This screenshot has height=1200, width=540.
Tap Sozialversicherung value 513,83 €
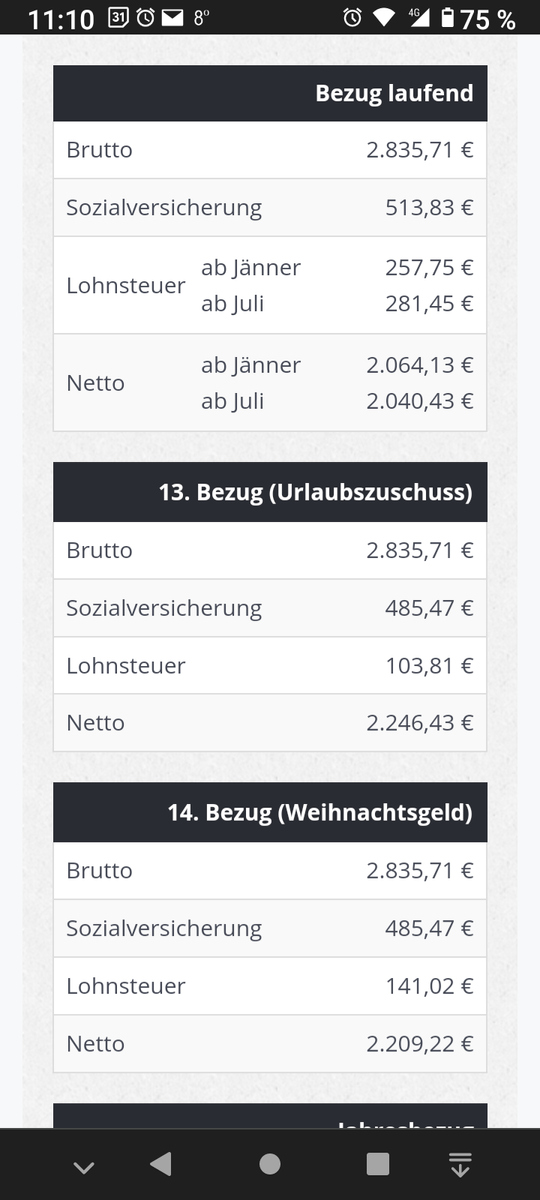tap(430, 208)
